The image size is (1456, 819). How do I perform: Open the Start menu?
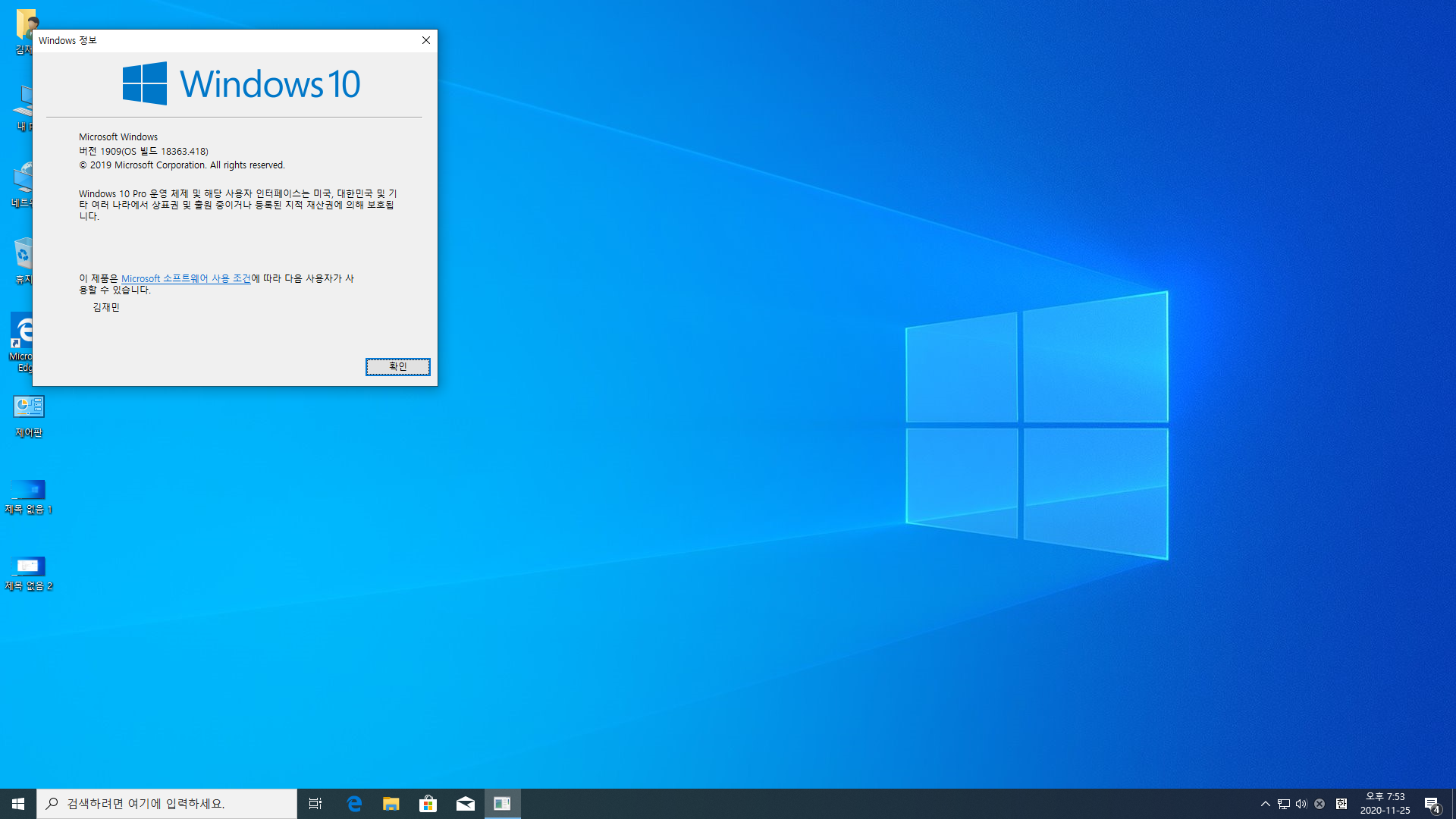pos(18,804)
